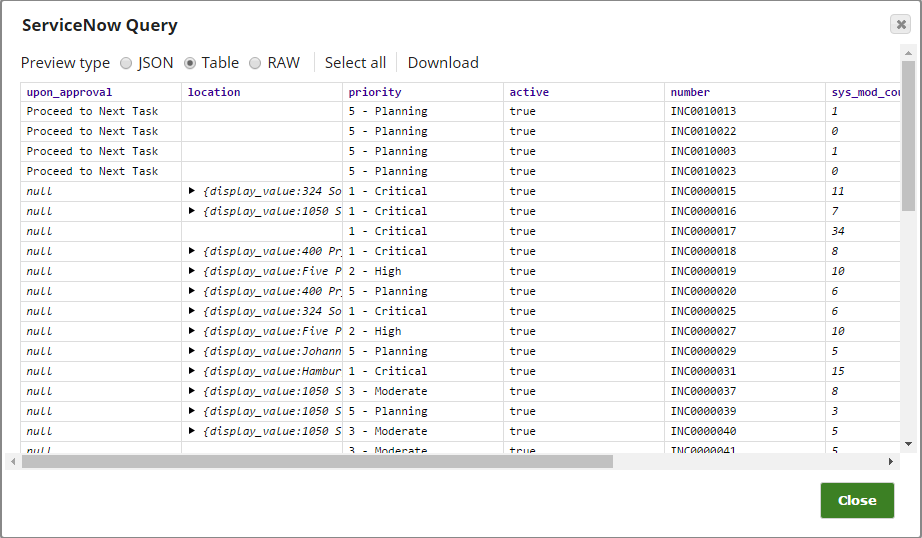Click '3 - Moderate' priority for INC0000037
Image resolution: width=922 pixels, height=538 pixels.
coord(387,391)
